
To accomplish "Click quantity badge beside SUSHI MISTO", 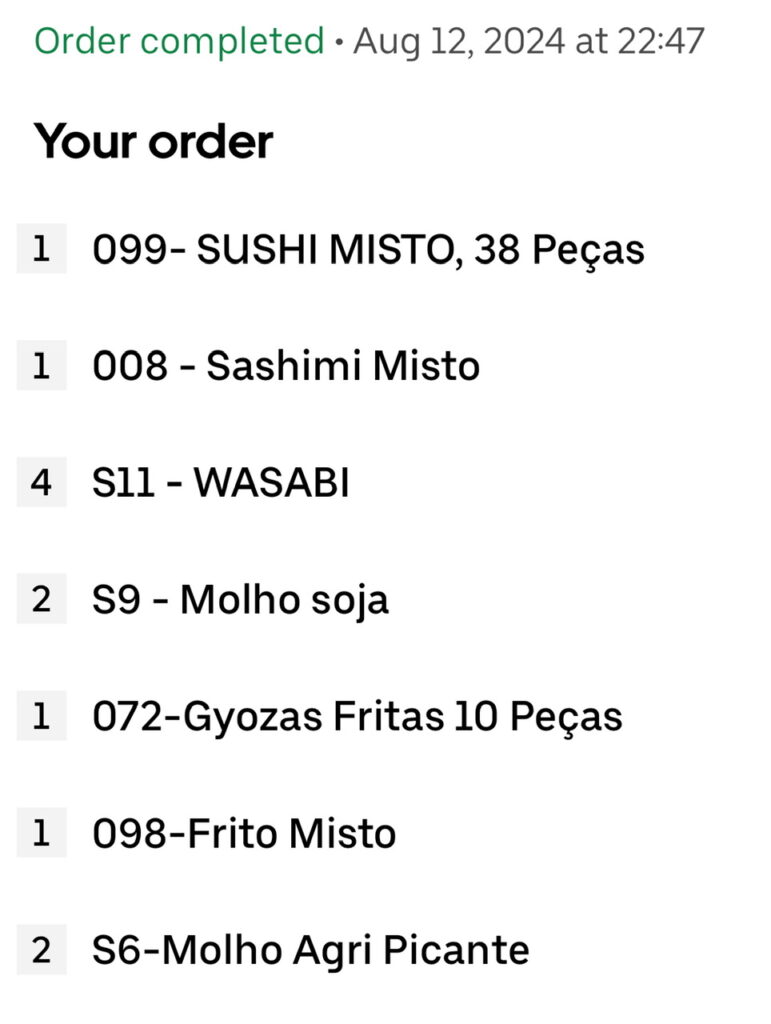I will [41, 249].
